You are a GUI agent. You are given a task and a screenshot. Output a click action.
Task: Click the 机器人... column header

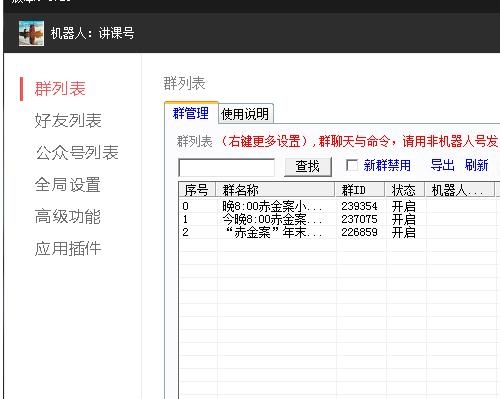[460, 190]
